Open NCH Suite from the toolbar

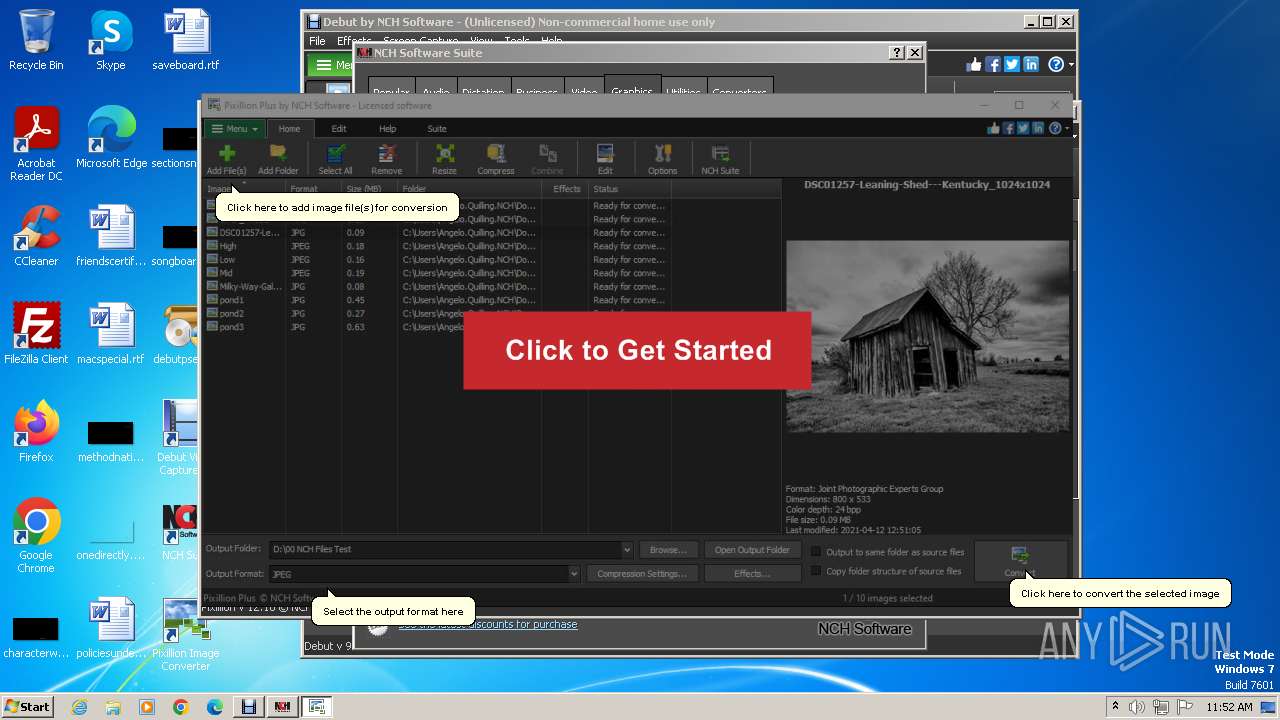click(720, 153)
